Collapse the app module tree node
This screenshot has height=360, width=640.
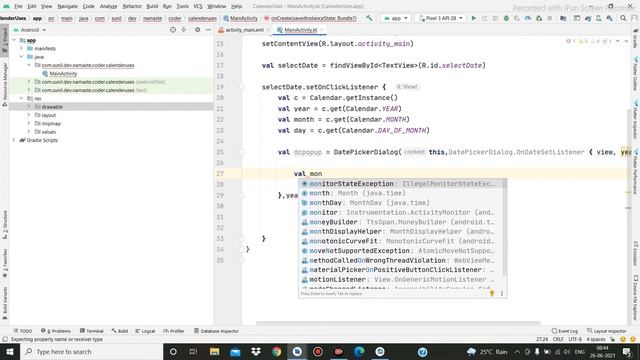coord(14,40)
